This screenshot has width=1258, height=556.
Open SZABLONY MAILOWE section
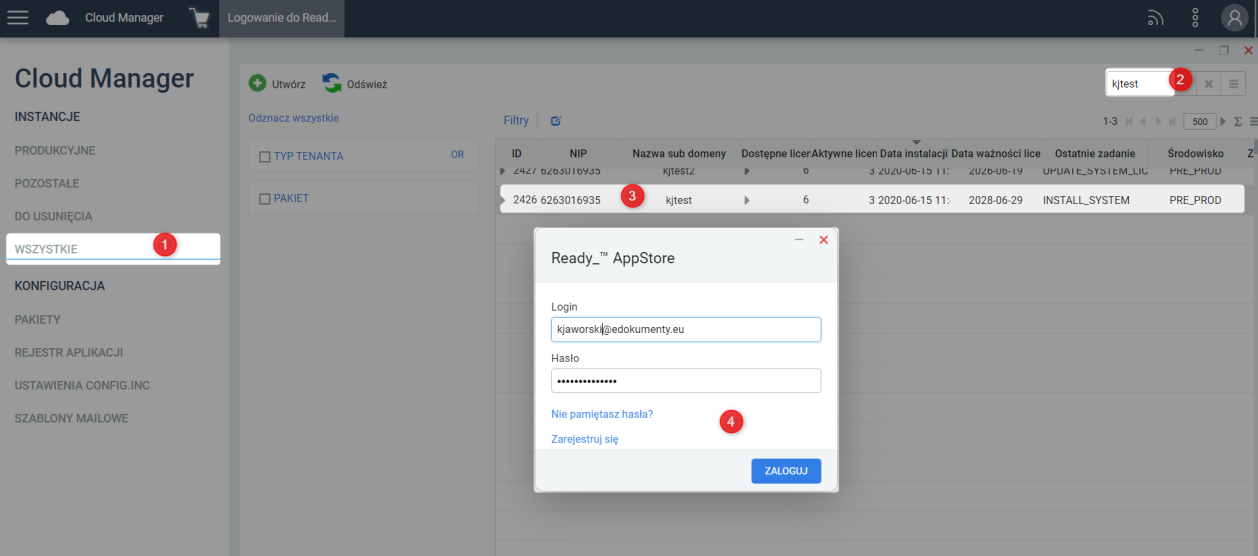click(x=71, y=418)
